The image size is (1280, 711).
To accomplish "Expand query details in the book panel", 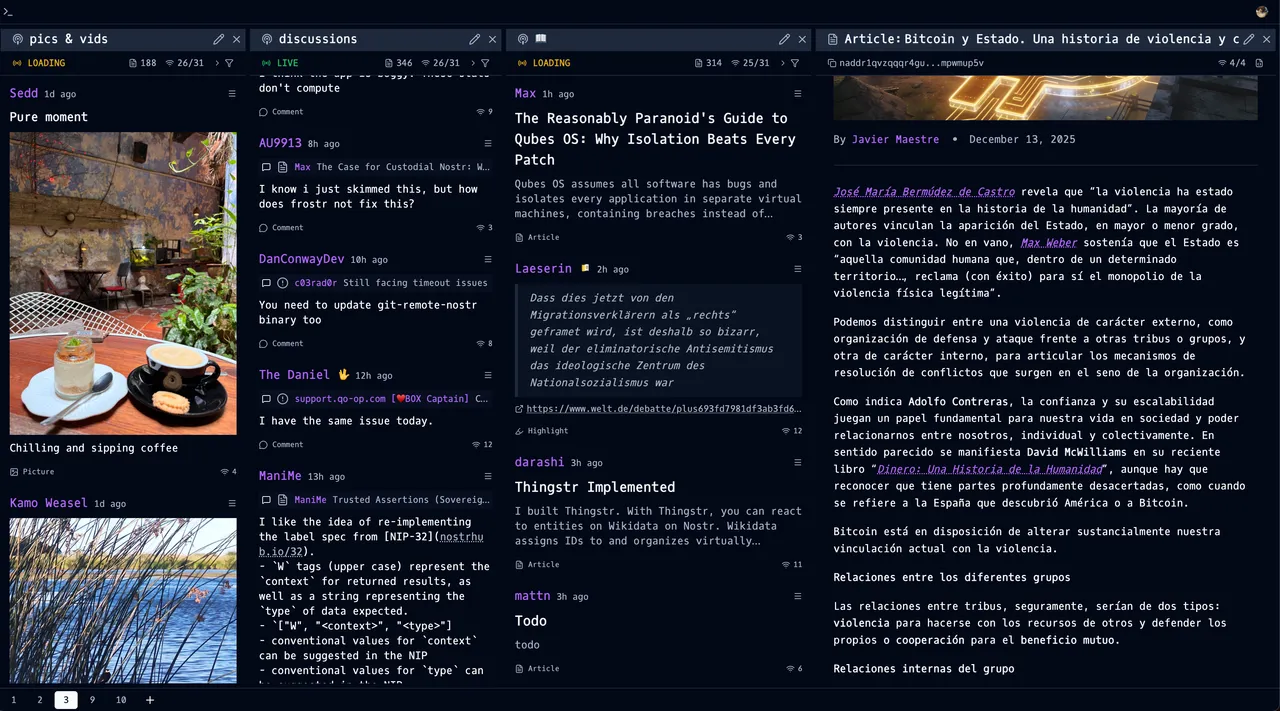I will click(782, 63).
